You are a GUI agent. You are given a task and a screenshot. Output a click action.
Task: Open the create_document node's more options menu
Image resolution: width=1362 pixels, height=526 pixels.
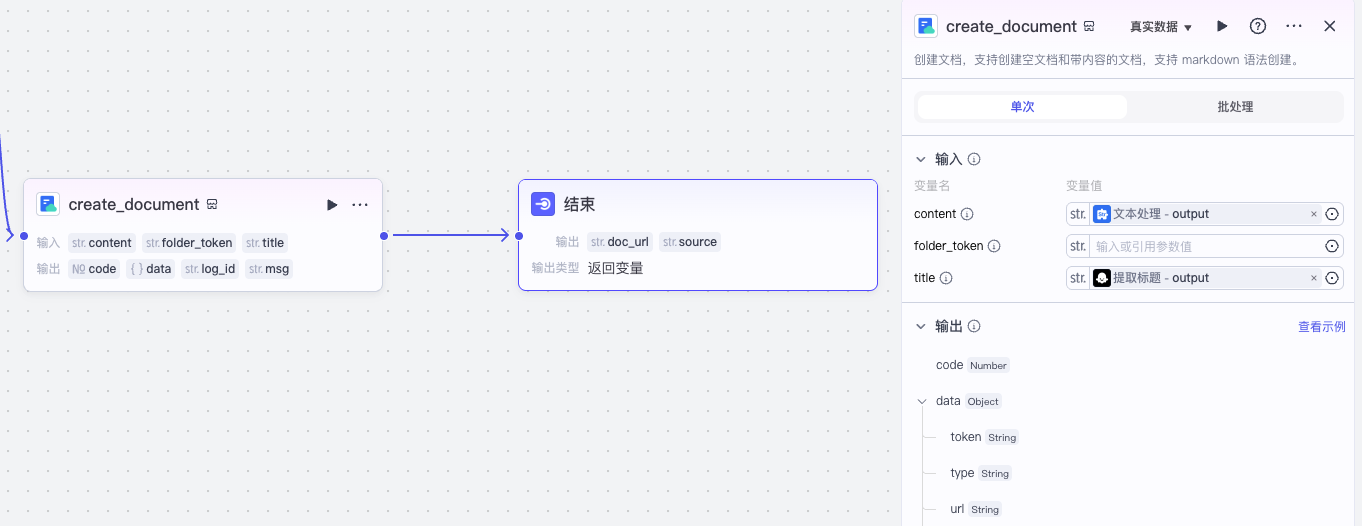coord(360,205)
